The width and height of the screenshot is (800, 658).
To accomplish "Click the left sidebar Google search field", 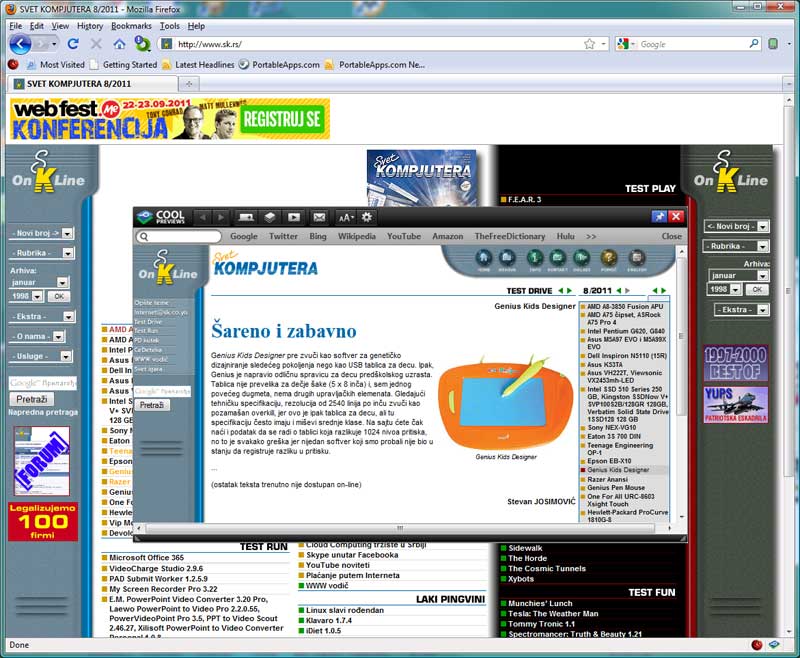I will (x=42, y=383).
